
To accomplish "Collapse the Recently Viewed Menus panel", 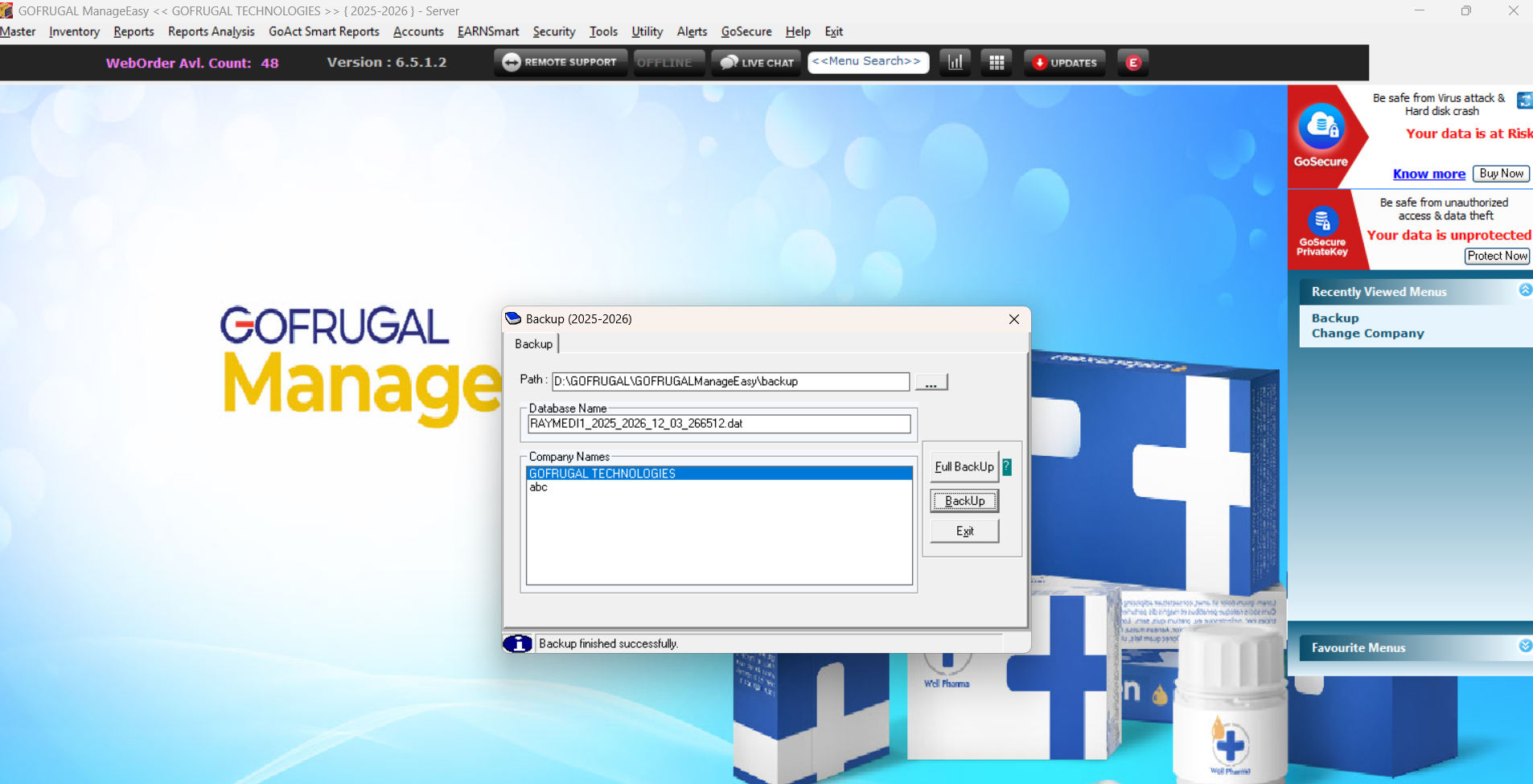I will (1525, 290).
